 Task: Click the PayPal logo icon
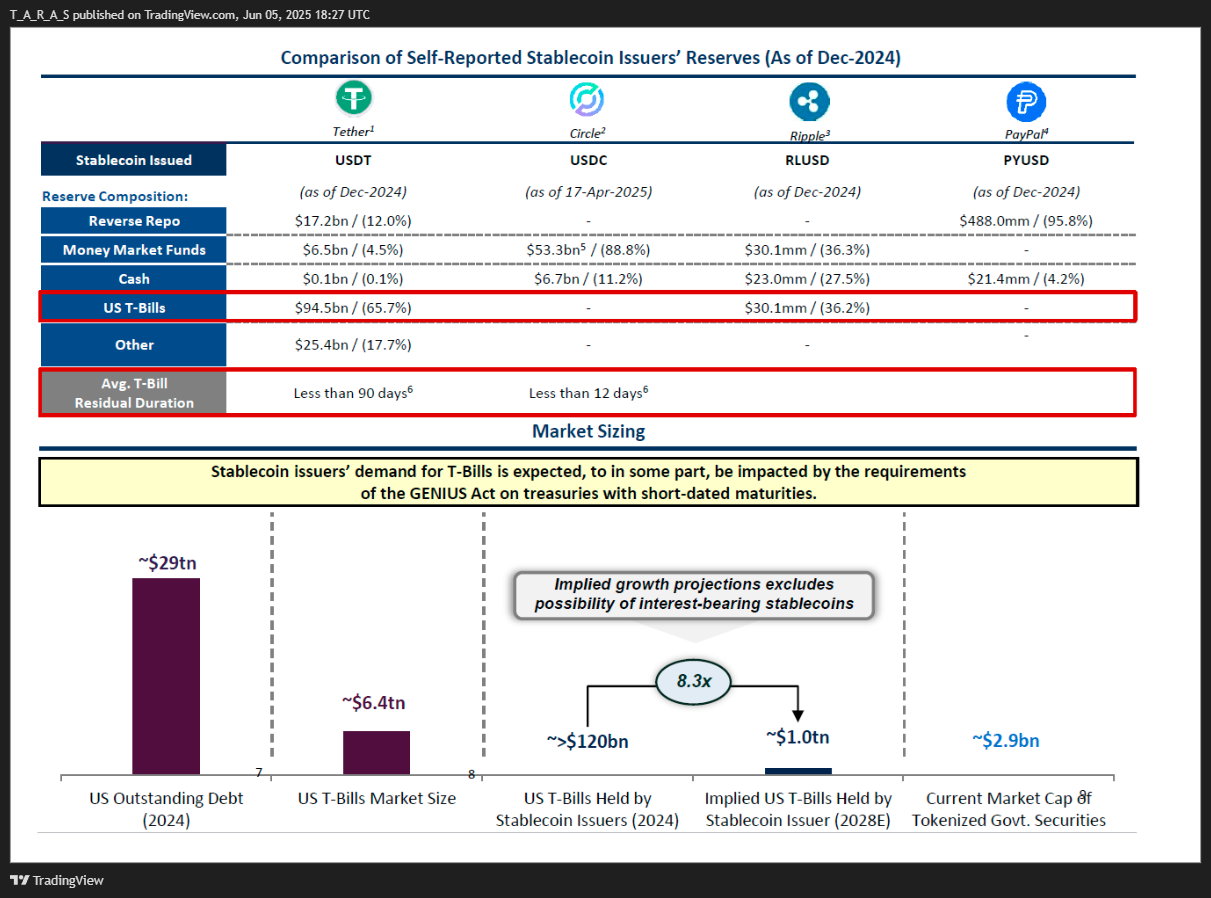(1026, 101)
